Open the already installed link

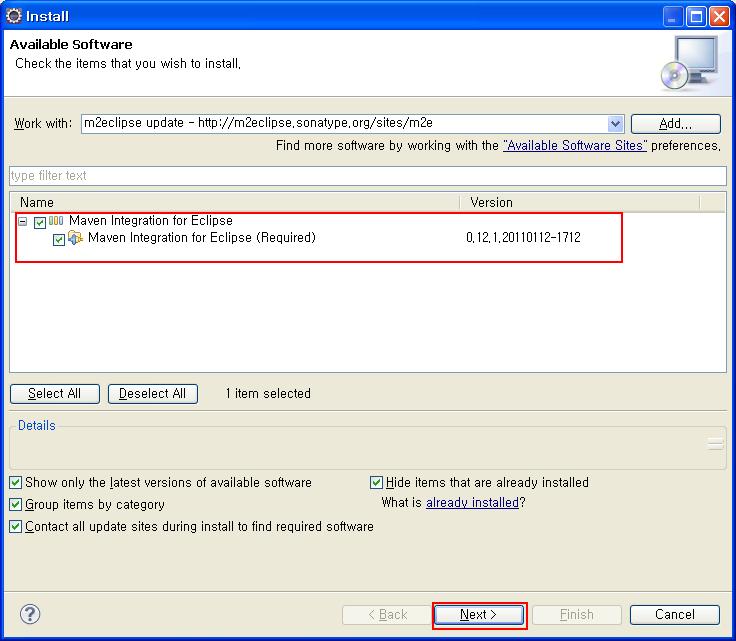click(472, 503)
